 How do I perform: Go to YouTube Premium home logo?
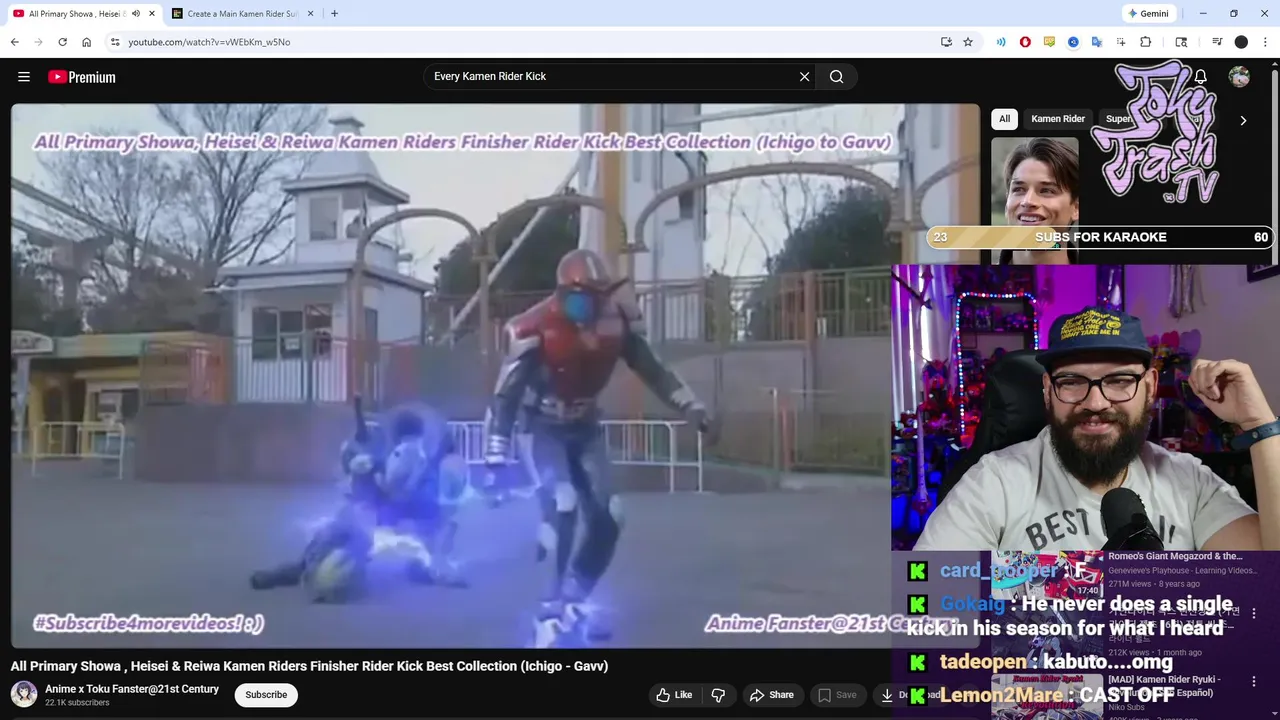[82, 77]
